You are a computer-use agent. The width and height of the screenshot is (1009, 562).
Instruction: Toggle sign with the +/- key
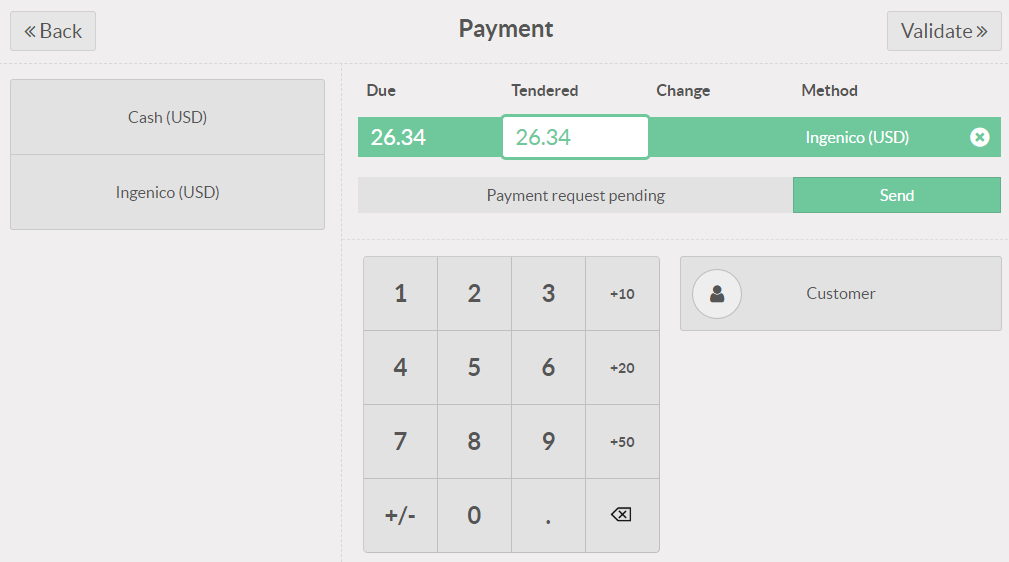pos(400,516)
